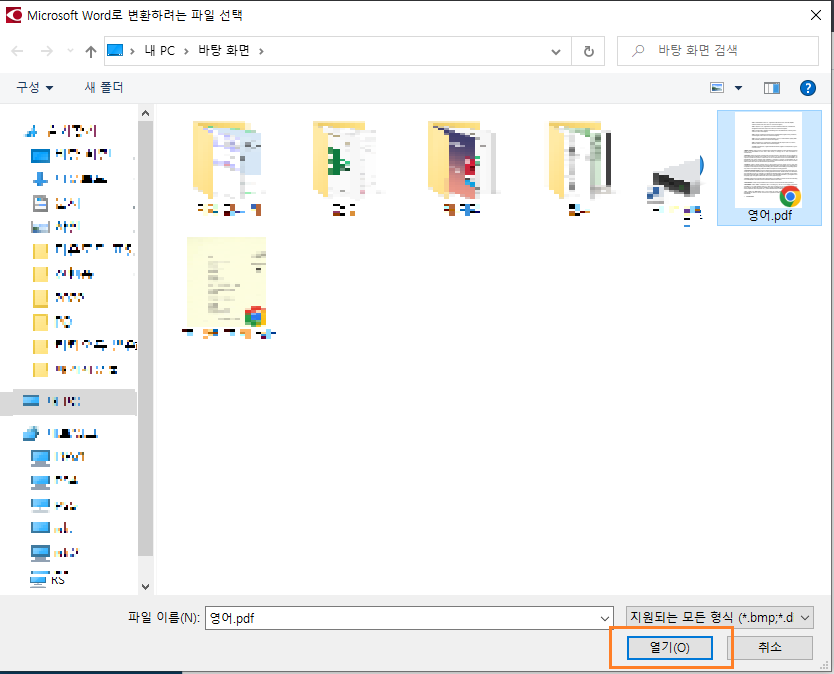Select the 영어.pdf file thumbnail
834x674 pixels.
[x=769, y=168]
